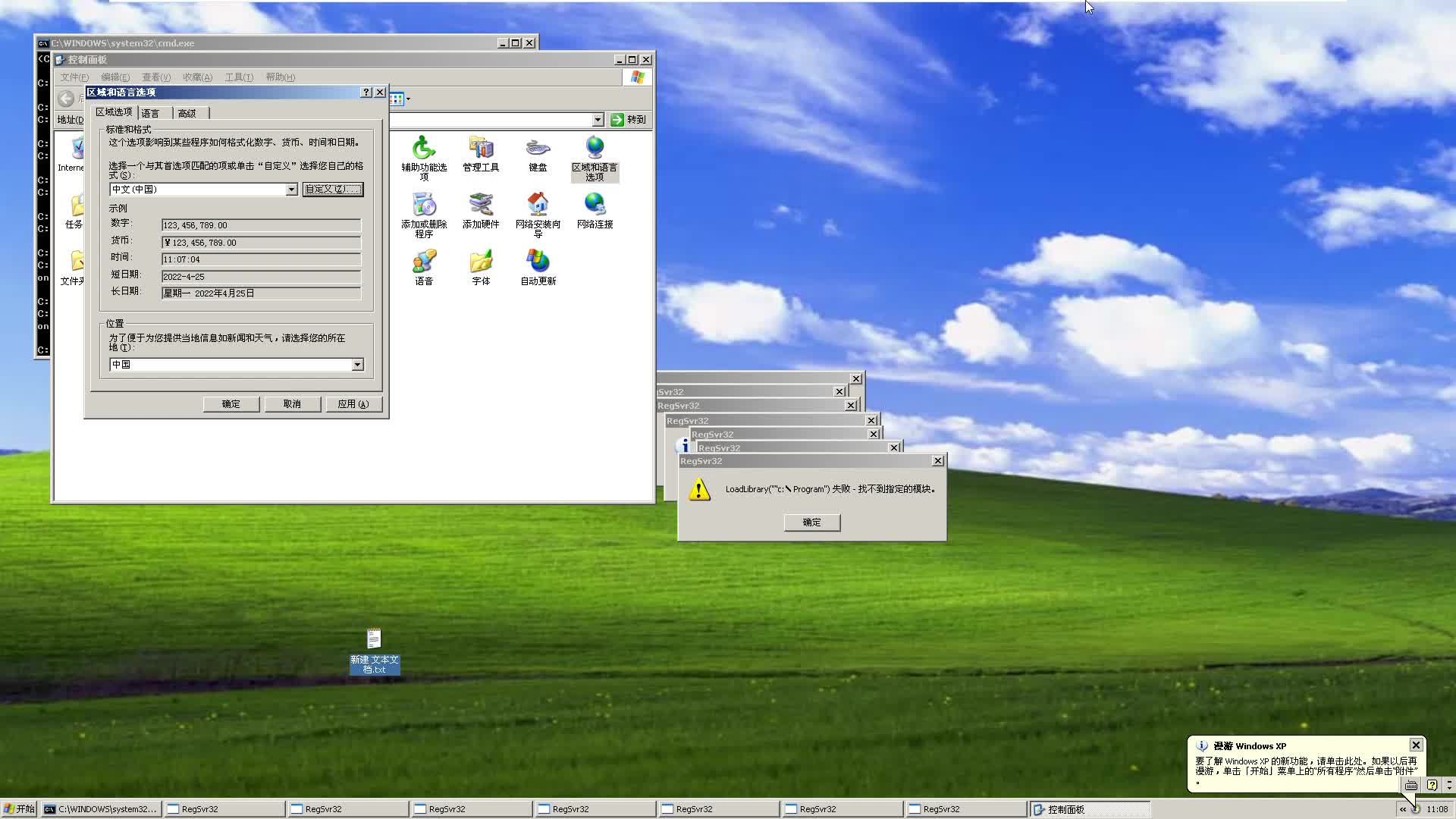Open the 文件(F) menu

[74, 77]
